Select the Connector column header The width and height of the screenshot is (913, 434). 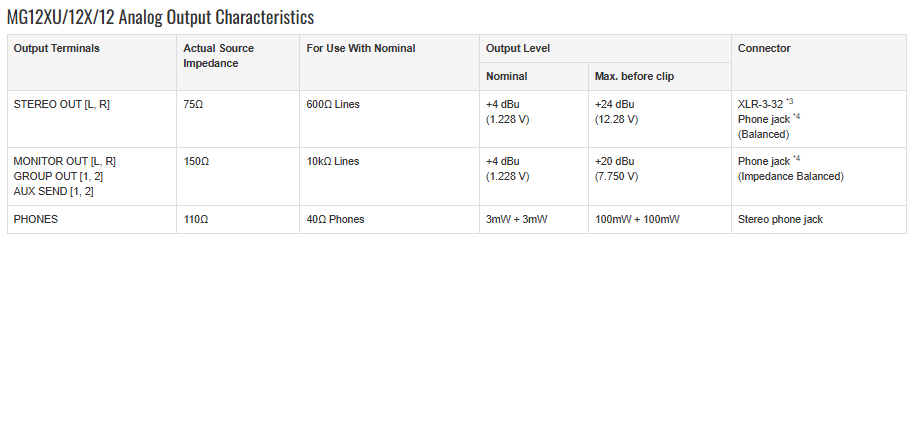coord(819,62)
